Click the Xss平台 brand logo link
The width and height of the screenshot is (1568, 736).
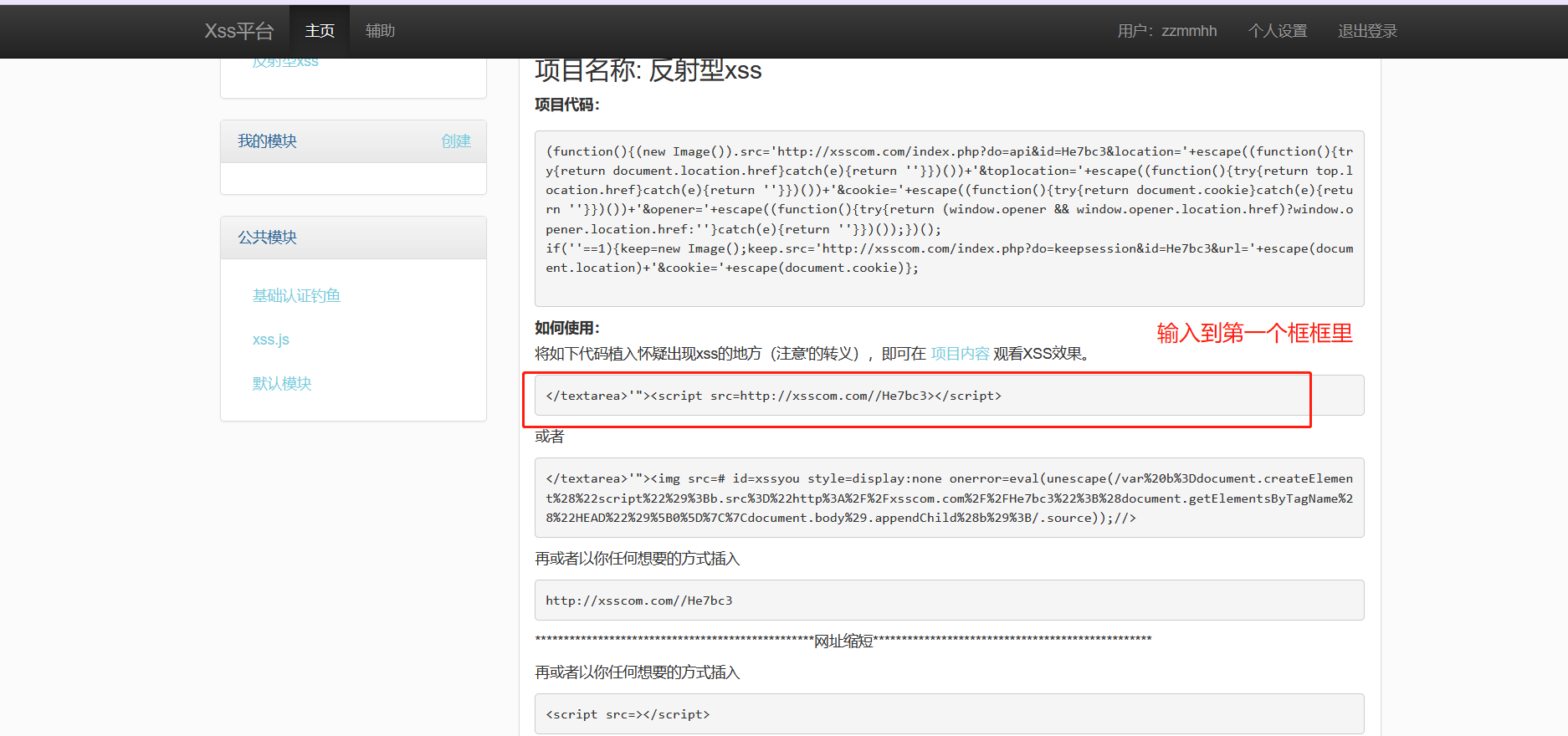[239, 31]
